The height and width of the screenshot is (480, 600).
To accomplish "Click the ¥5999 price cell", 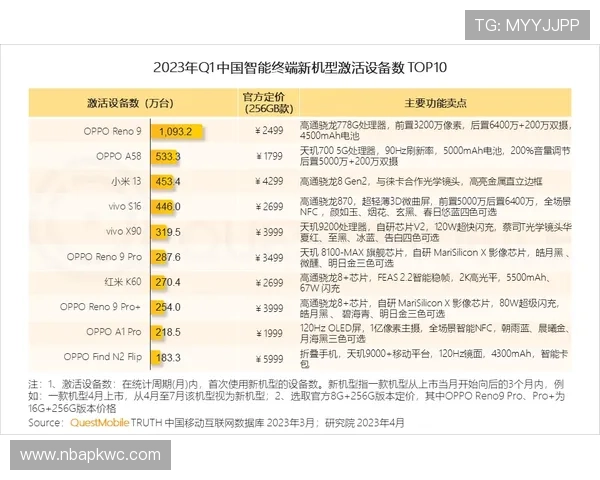I will 269,359.
